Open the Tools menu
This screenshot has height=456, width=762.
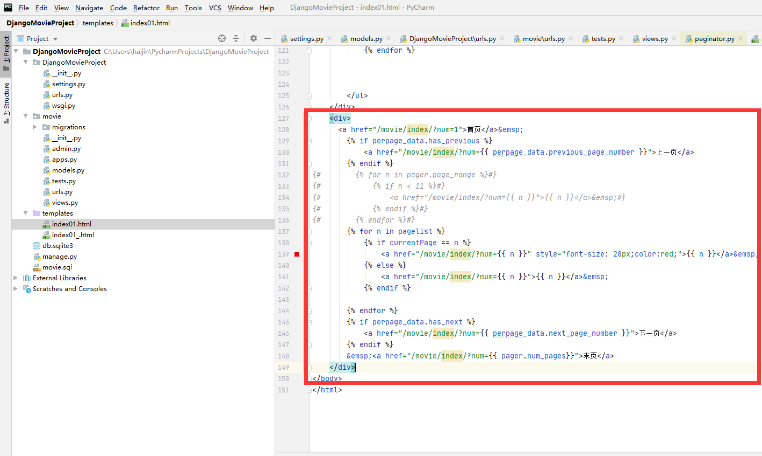coord(193,8)
